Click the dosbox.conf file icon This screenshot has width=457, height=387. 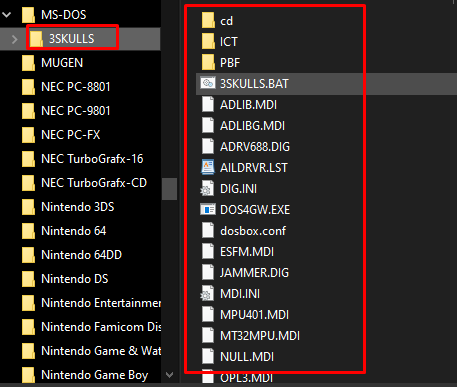coord(208,230)
